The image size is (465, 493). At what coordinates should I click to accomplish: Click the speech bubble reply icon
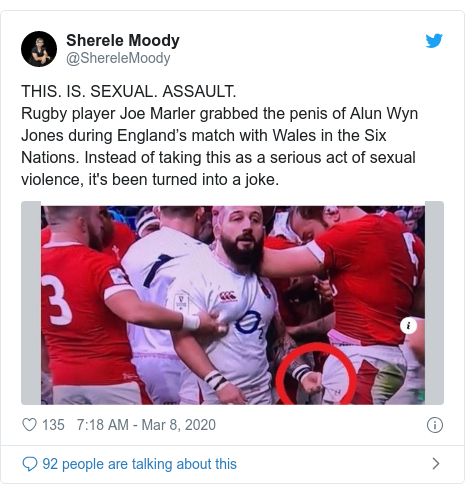(30, 464)
